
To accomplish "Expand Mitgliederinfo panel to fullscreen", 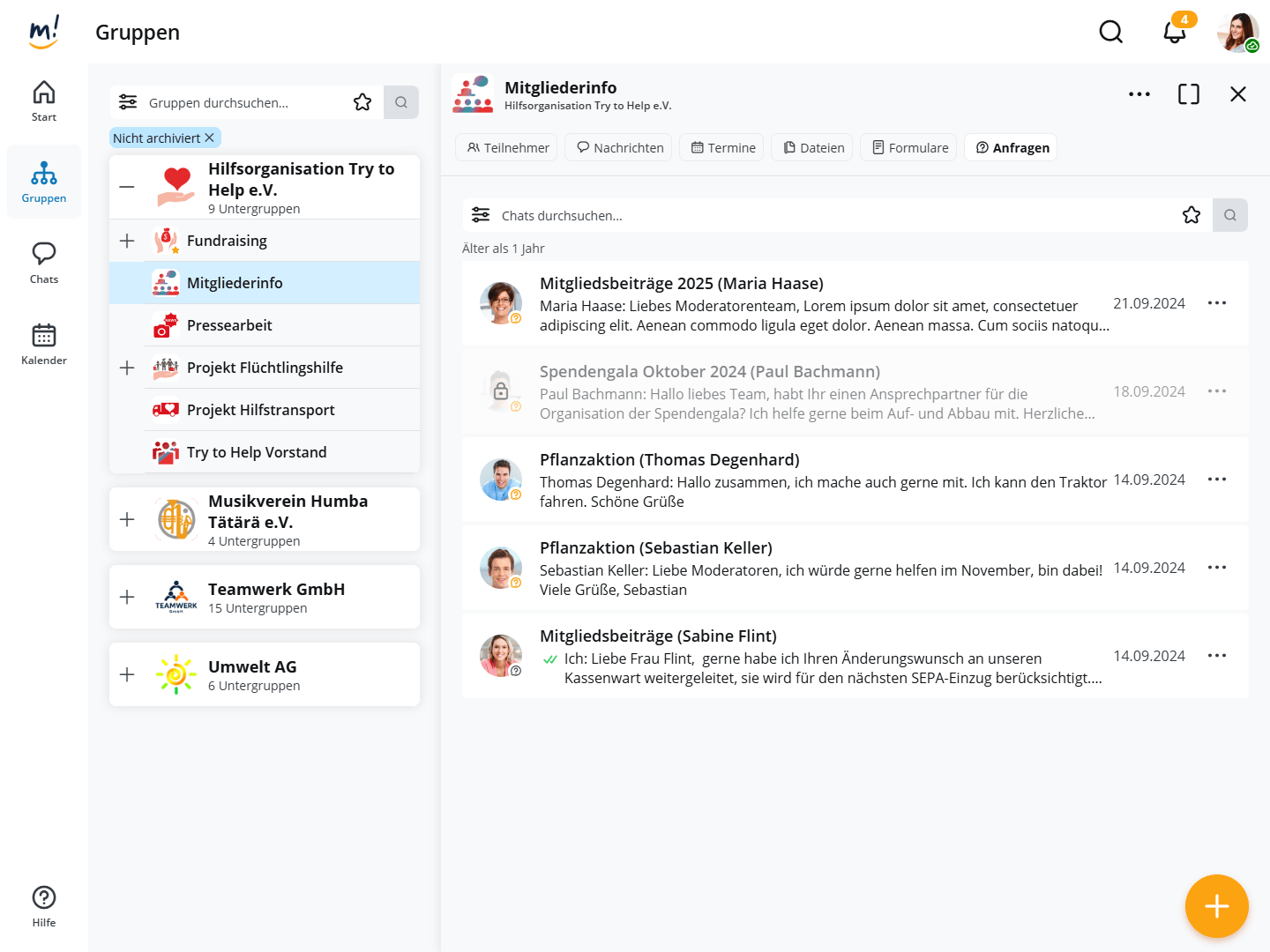I will click(1188, 94).
